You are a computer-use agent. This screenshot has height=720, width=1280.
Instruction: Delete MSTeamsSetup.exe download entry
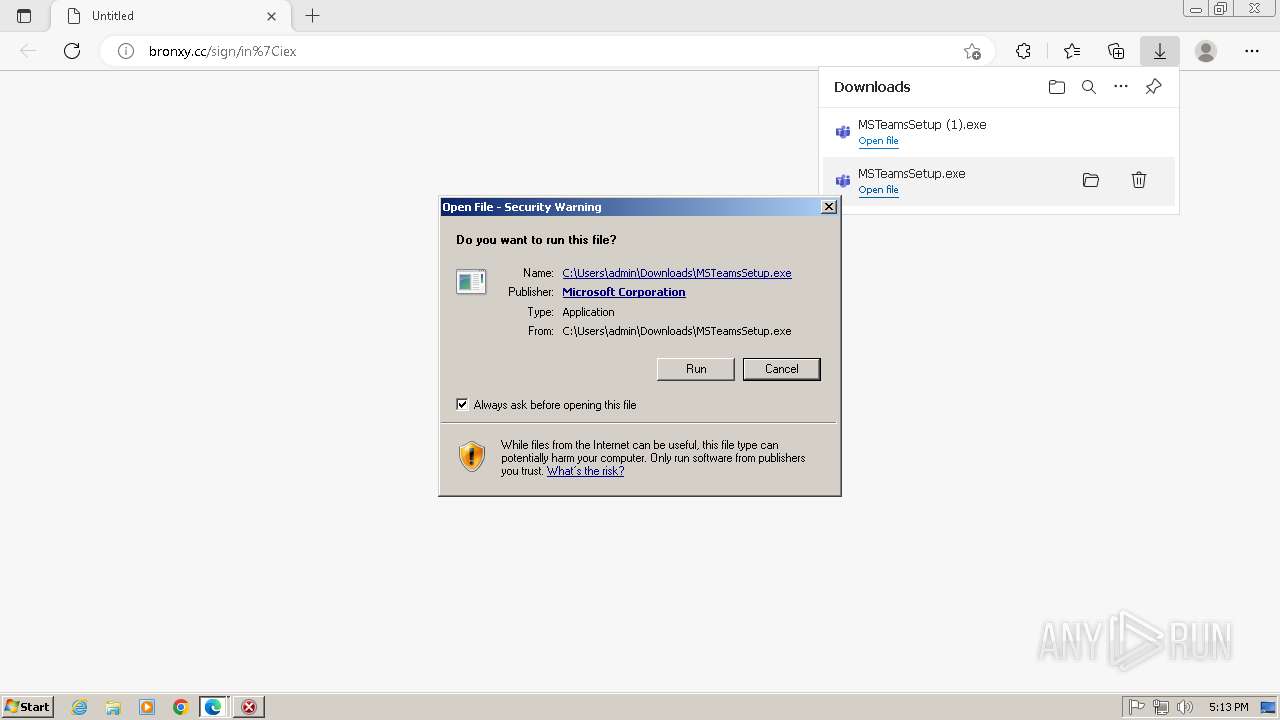[x=1139, y=180]
